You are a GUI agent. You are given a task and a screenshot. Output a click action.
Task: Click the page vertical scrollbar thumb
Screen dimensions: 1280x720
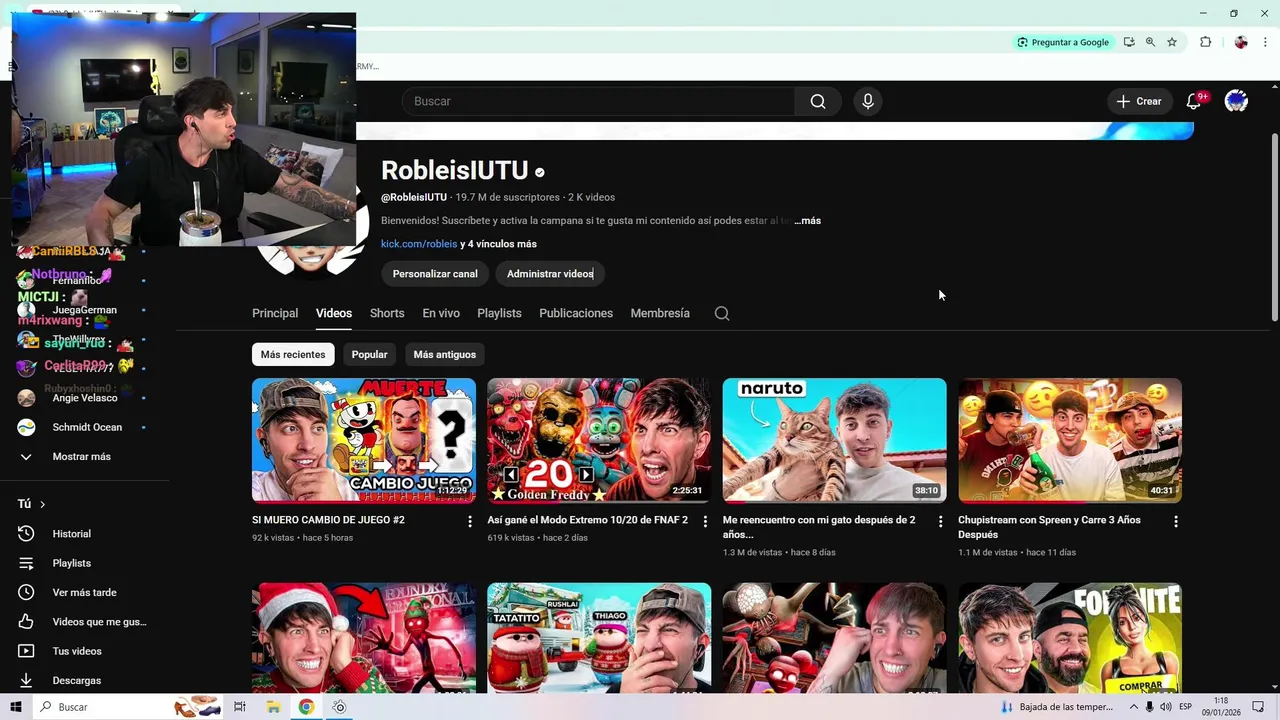point(1274,226)
